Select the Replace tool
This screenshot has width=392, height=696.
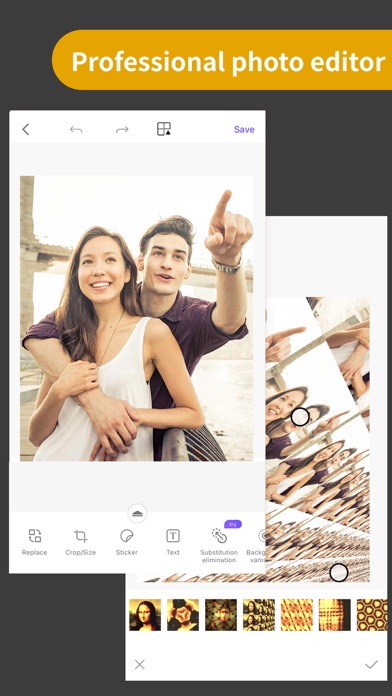(x=34, y=542)
